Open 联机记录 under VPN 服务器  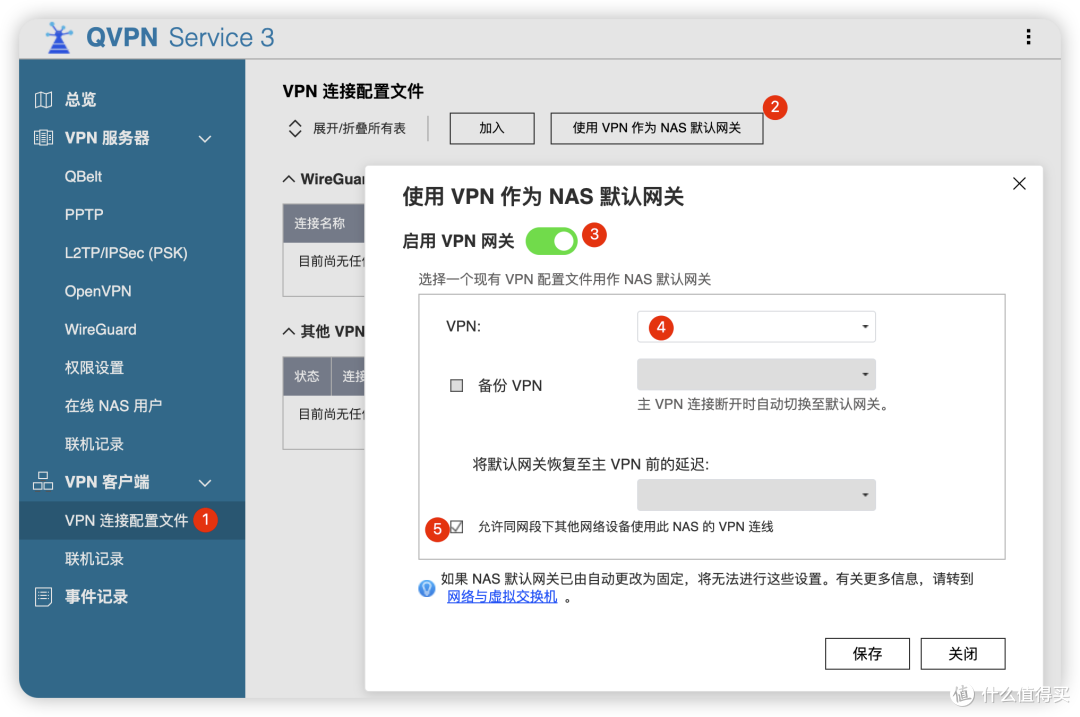(x=94, y=444)
